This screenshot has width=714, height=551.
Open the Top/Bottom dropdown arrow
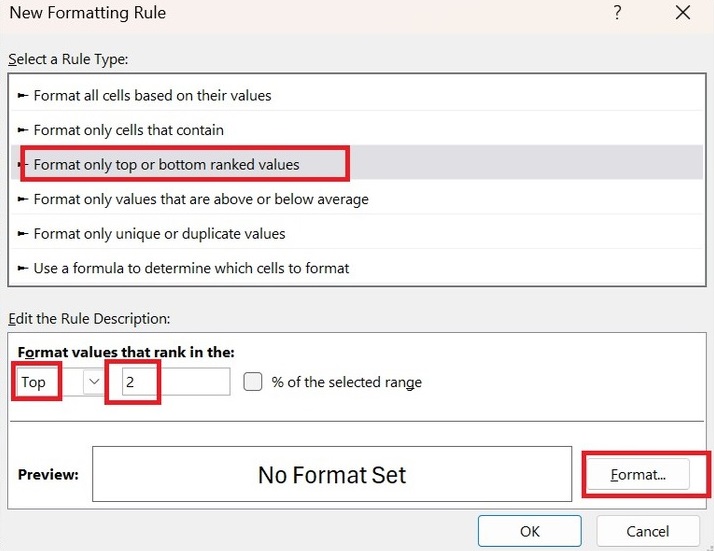(95, 382)
